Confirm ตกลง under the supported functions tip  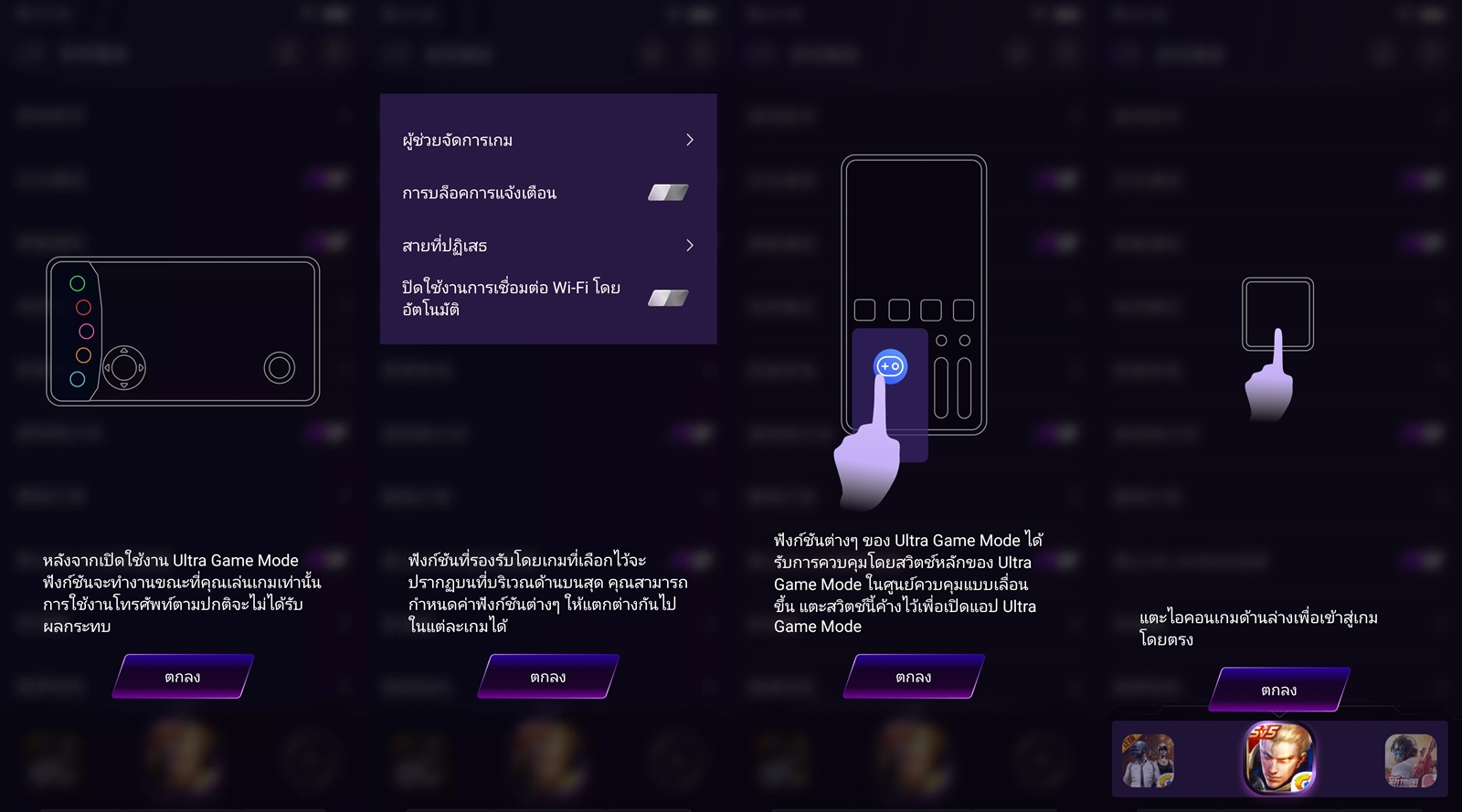(x=548, y=677)
